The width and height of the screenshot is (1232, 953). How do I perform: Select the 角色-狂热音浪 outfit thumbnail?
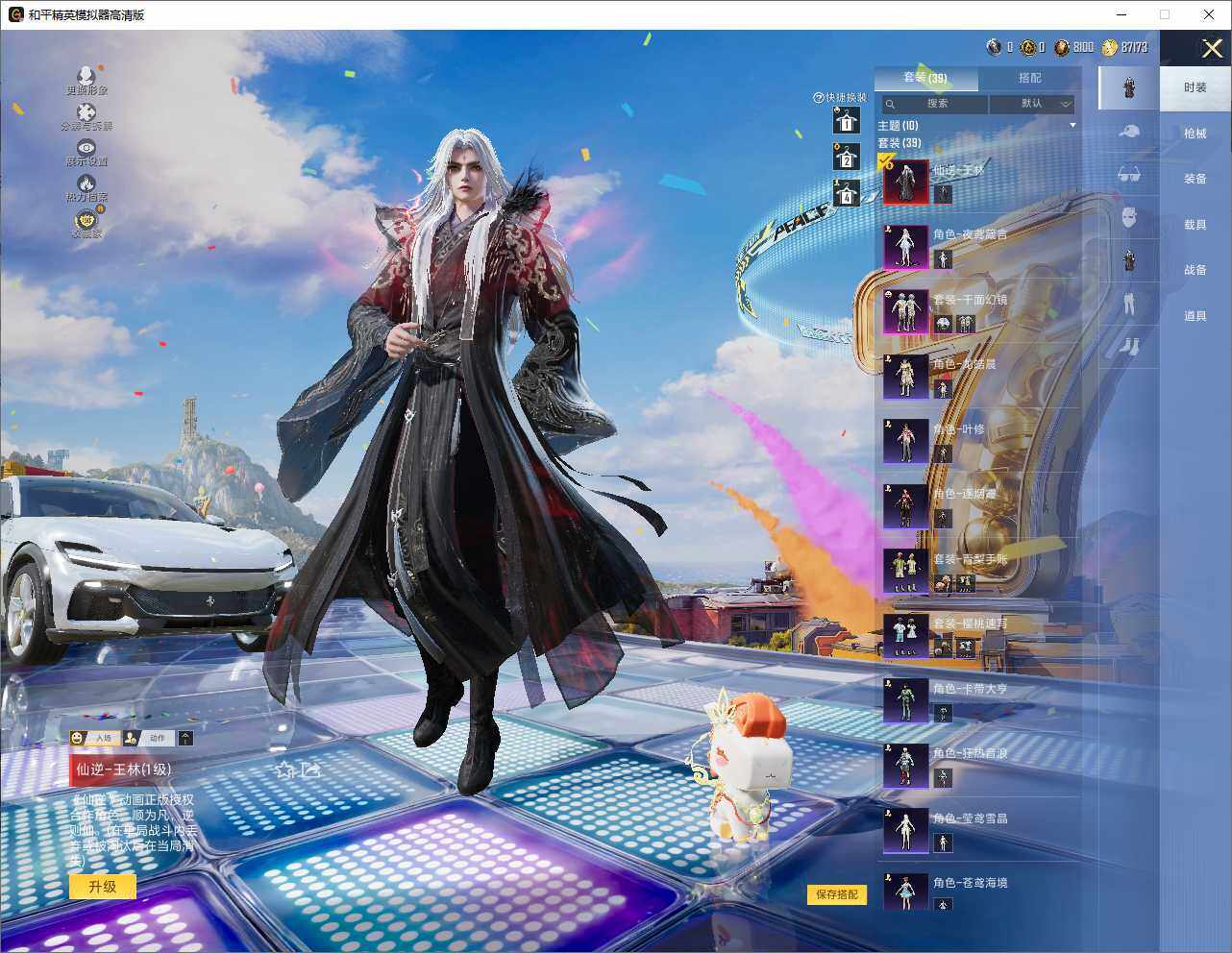[x=906, y=766]
